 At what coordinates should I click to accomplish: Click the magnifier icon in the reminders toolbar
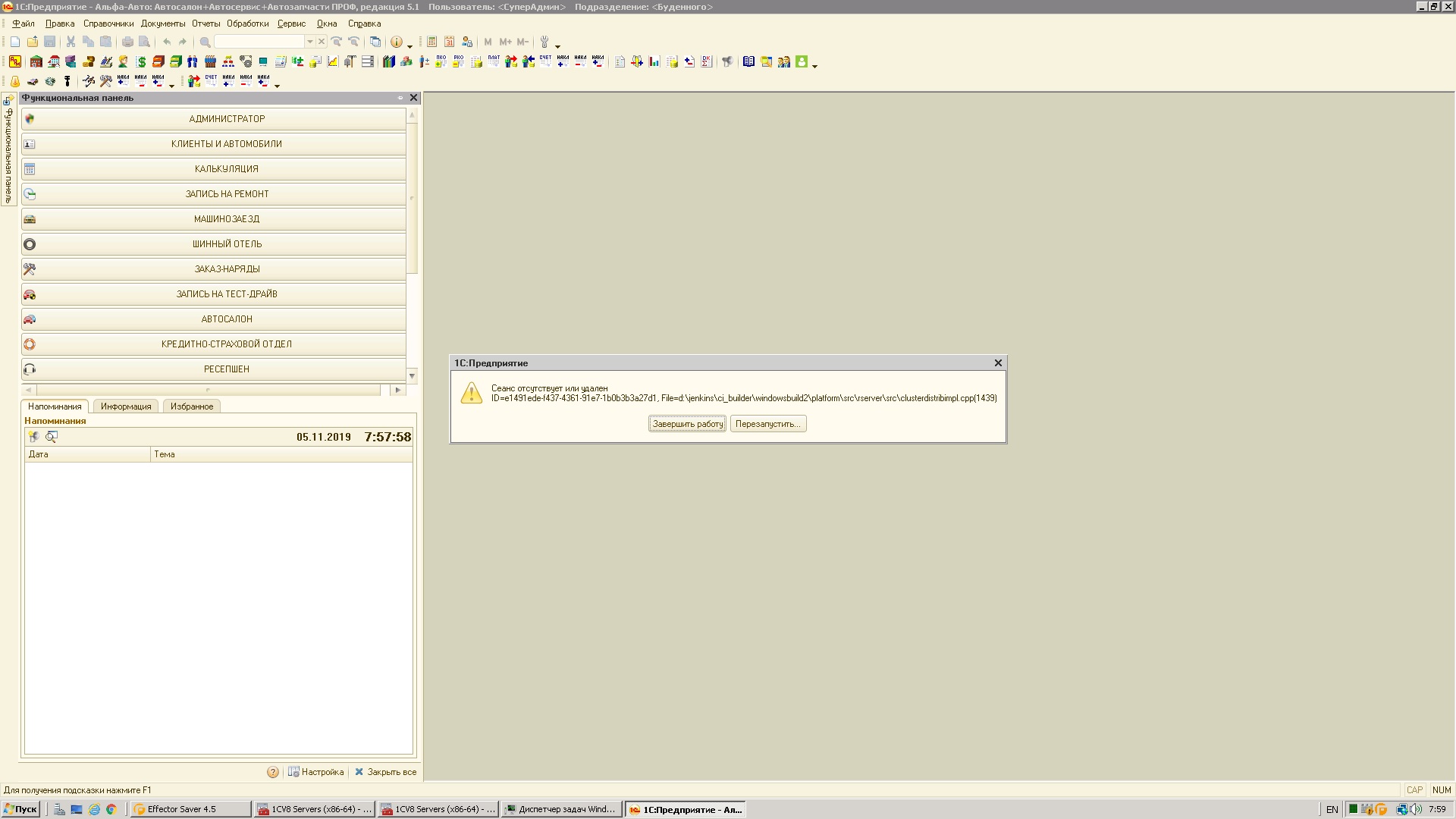coord(51,437)
